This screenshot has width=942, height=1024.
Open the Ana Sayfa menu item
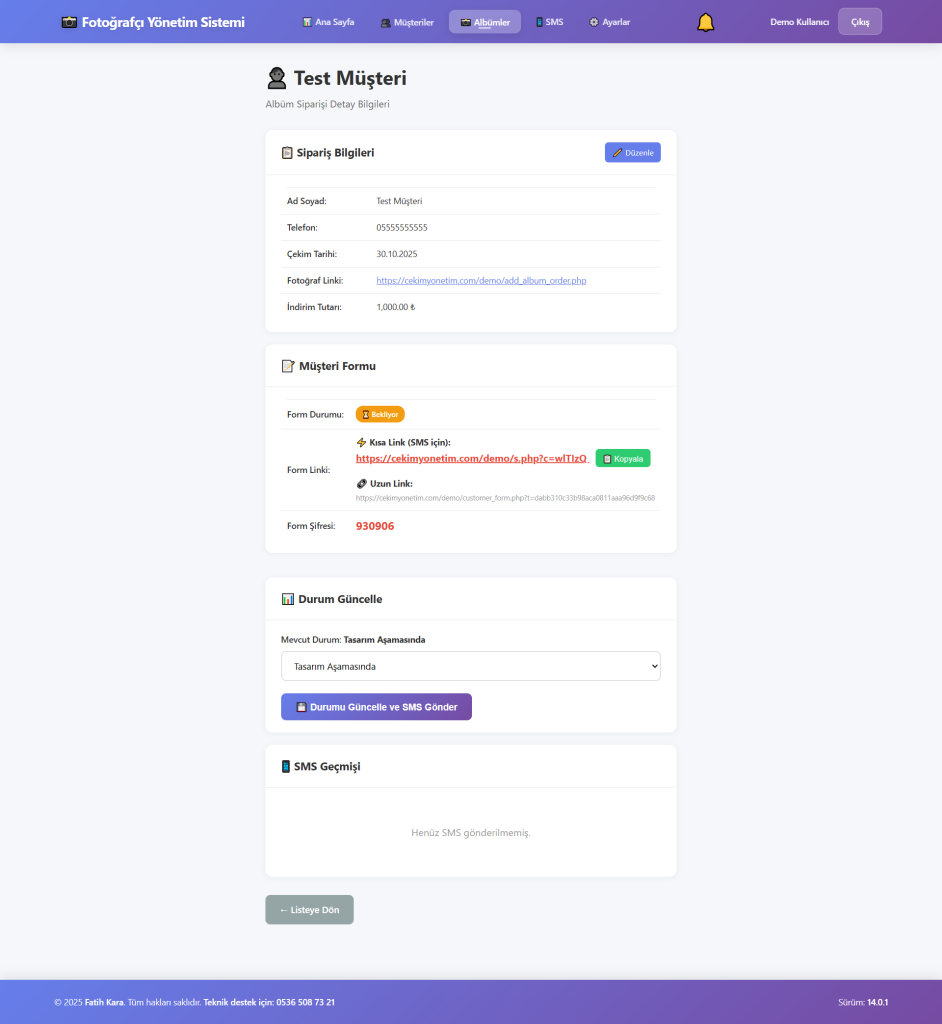tap(328, 22)
